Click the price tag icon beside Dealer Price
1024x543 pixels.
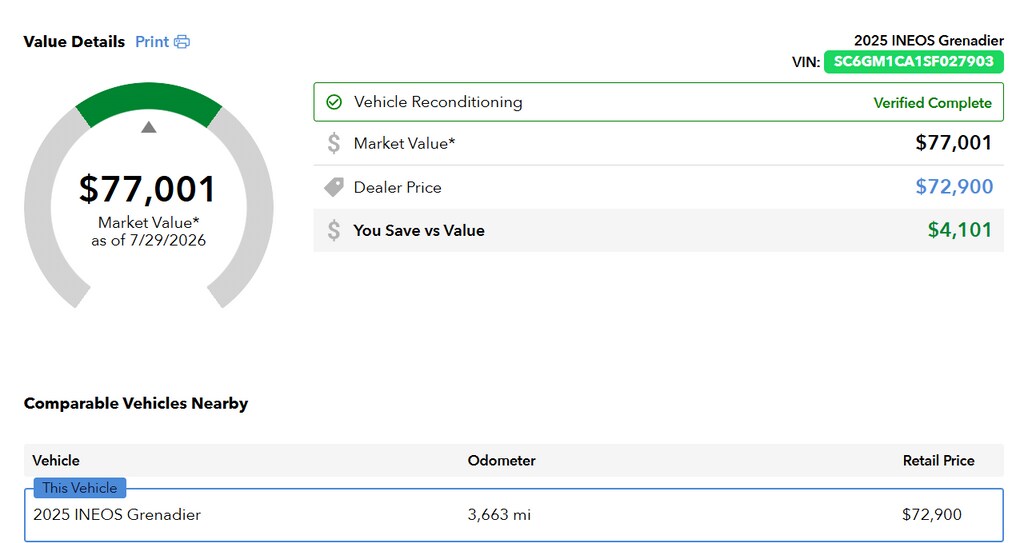point(334,188)
